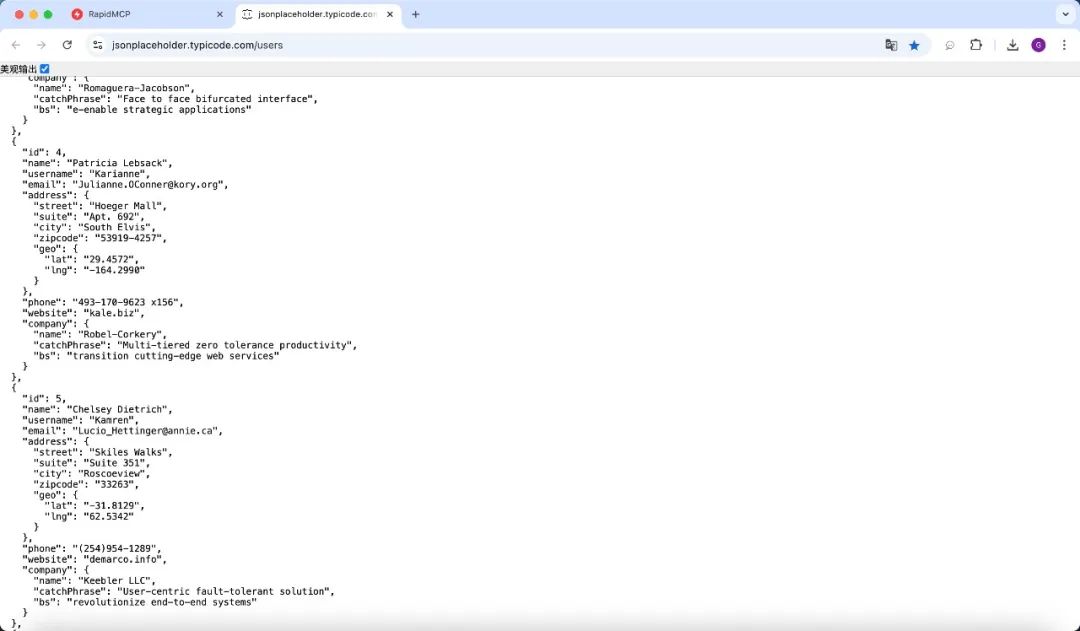Click the bookmark star icon
This screenshot has height=631, width=1080.
(915, 45)
